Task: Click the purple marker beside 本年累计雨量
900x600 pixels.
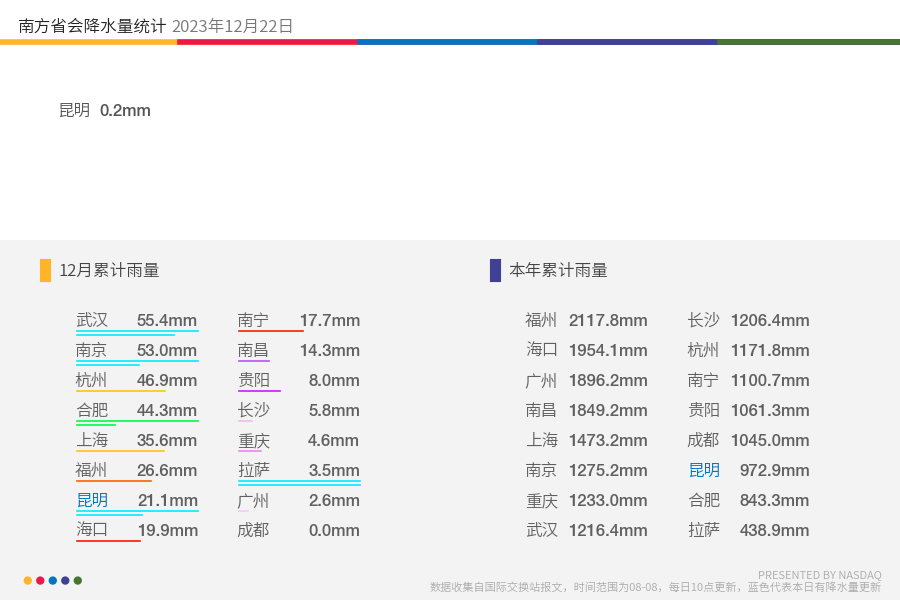Action: click(x=495, y=270)
